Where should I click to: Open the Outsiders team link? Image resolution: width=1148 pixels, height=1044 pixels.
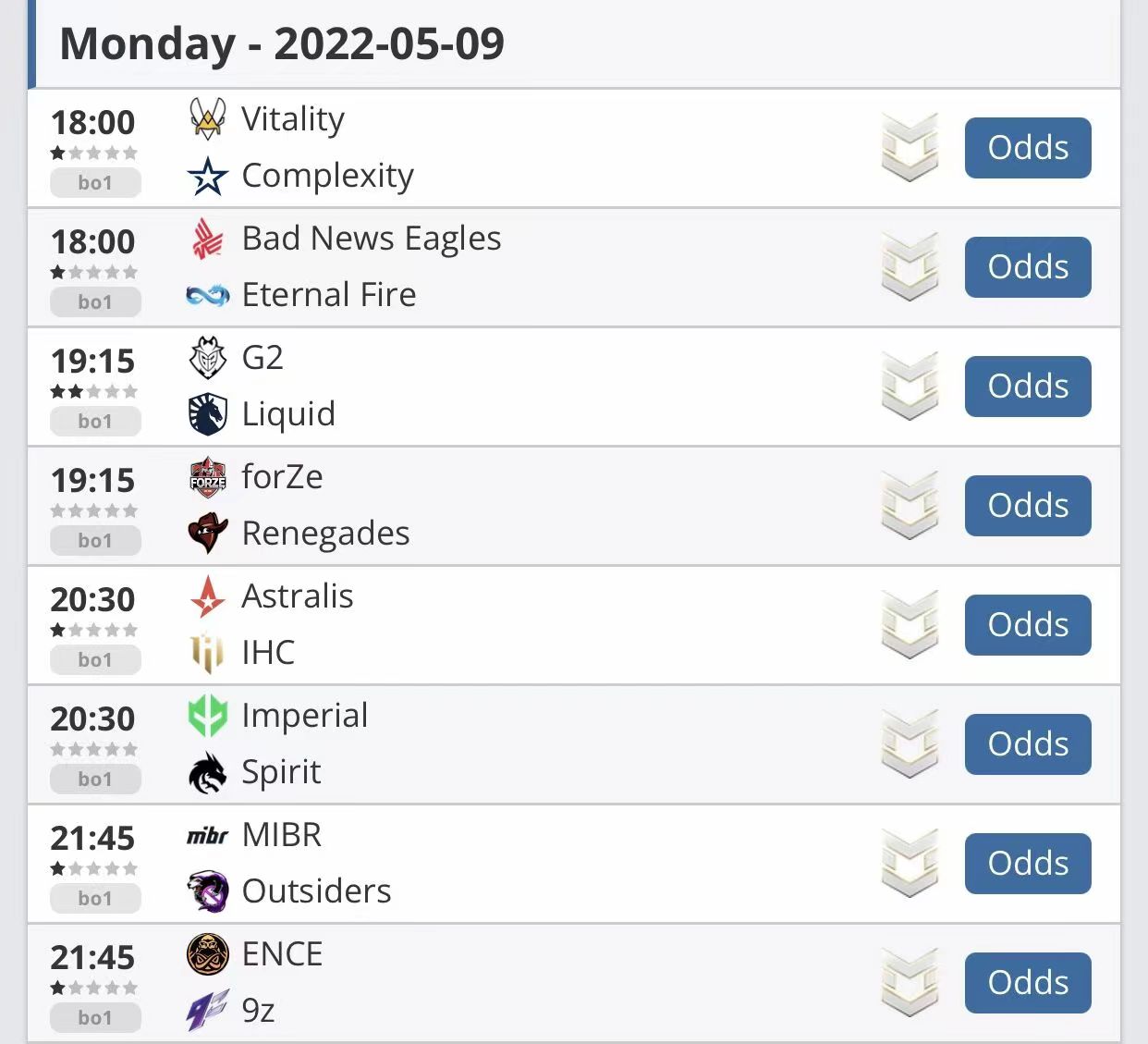click(316, 891)
